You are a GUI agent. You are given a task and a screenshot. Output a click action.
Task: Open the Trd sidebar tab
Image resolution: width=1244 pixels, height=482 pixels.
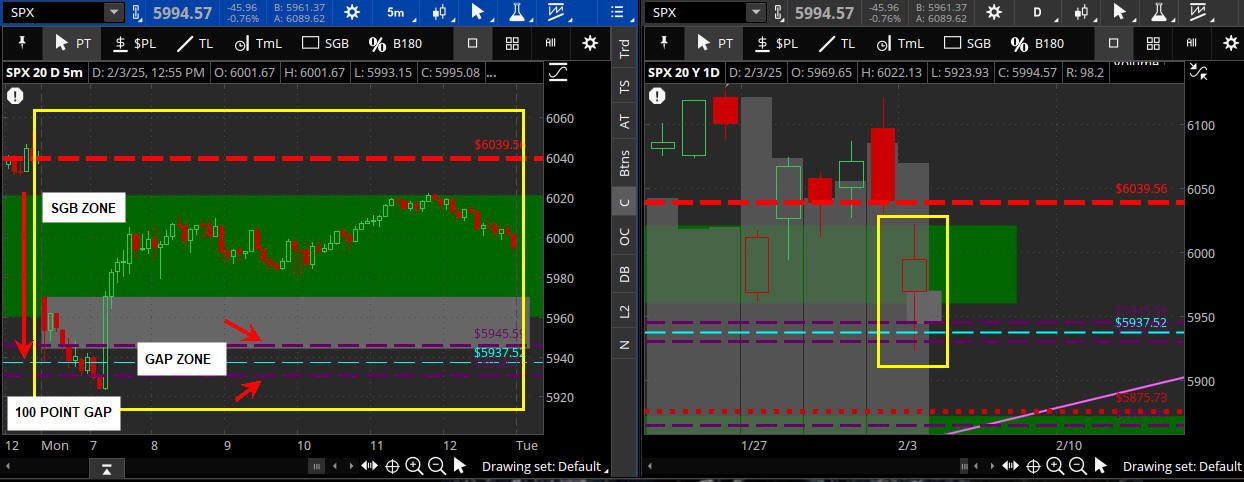pyautogui.click(x=625, y=50)
